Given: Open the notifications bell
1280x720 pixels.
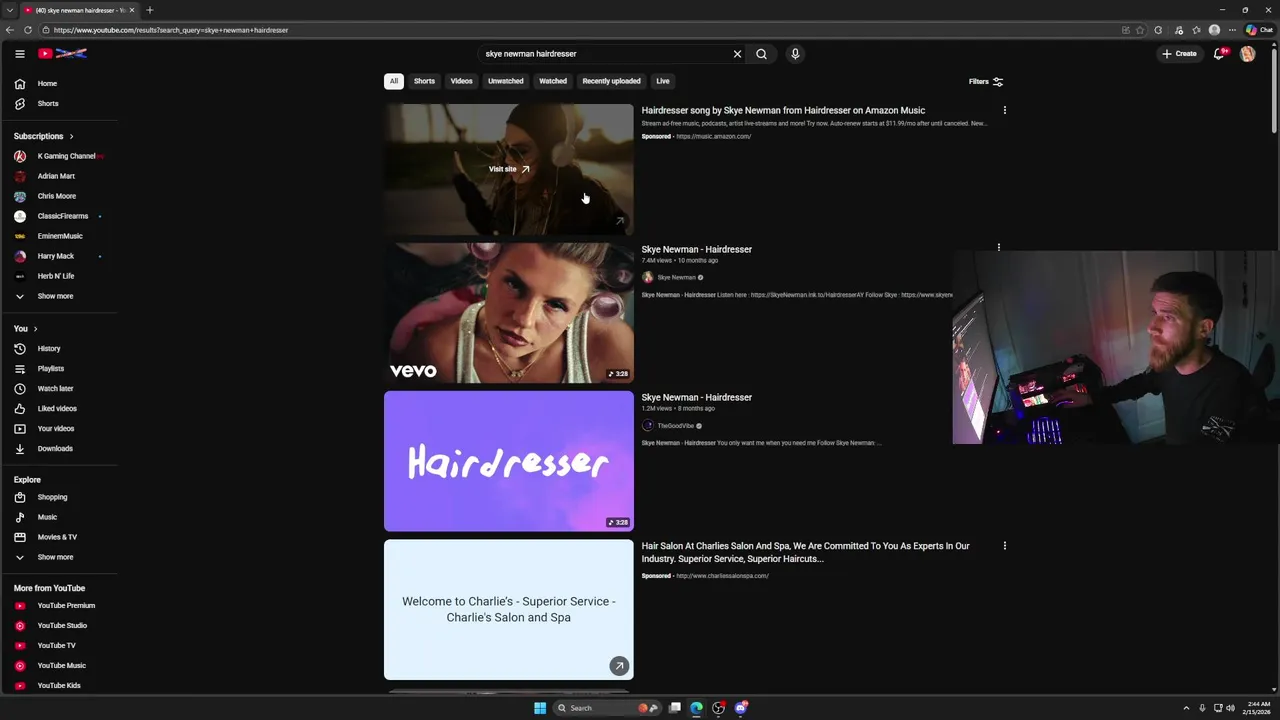Looking at the screenshot, I should 1219,54.
